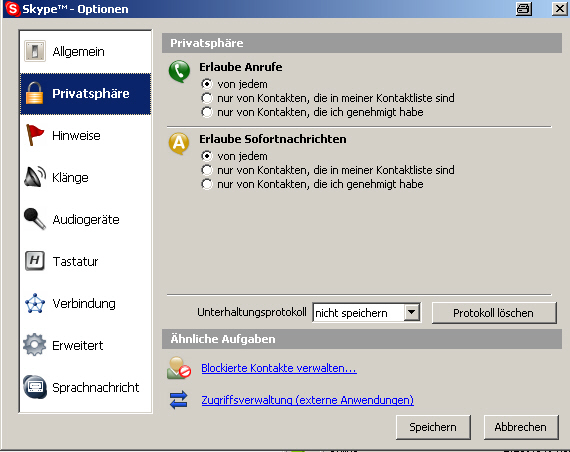Open Zugriffsverwaltung (externe Anwendungen) link
Image resolution: width=570 pixels, height=452 pixels.
pos(308,400)
